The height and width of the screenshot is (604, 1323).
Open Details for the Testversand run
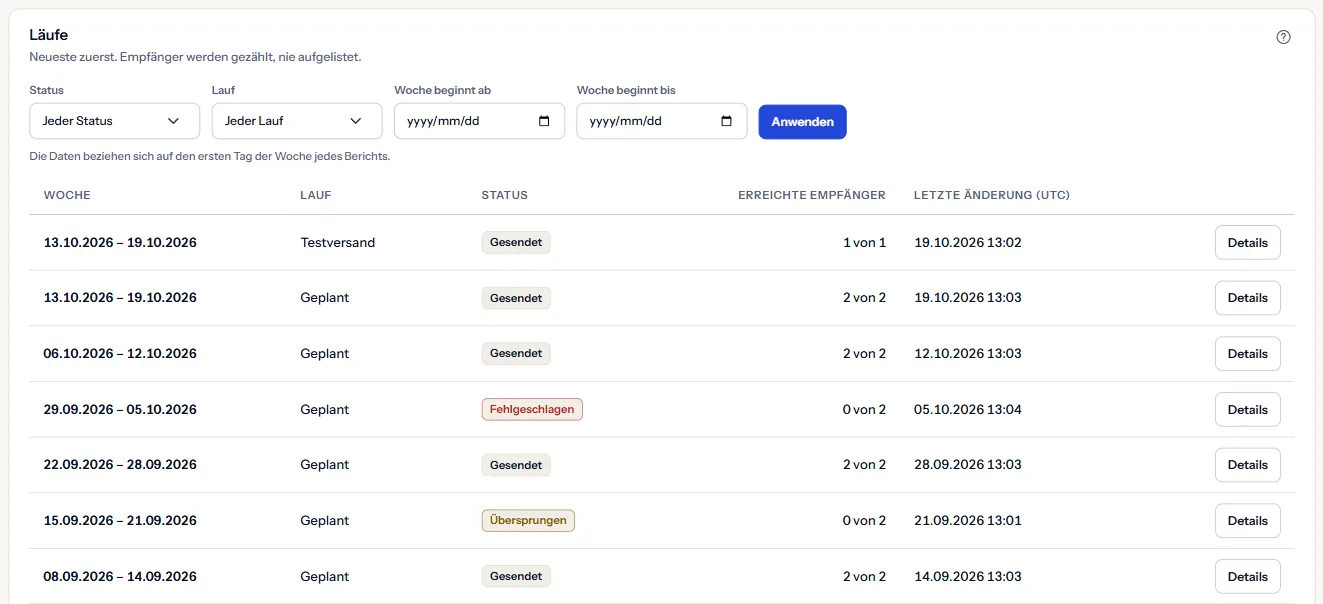(1247, 242)
